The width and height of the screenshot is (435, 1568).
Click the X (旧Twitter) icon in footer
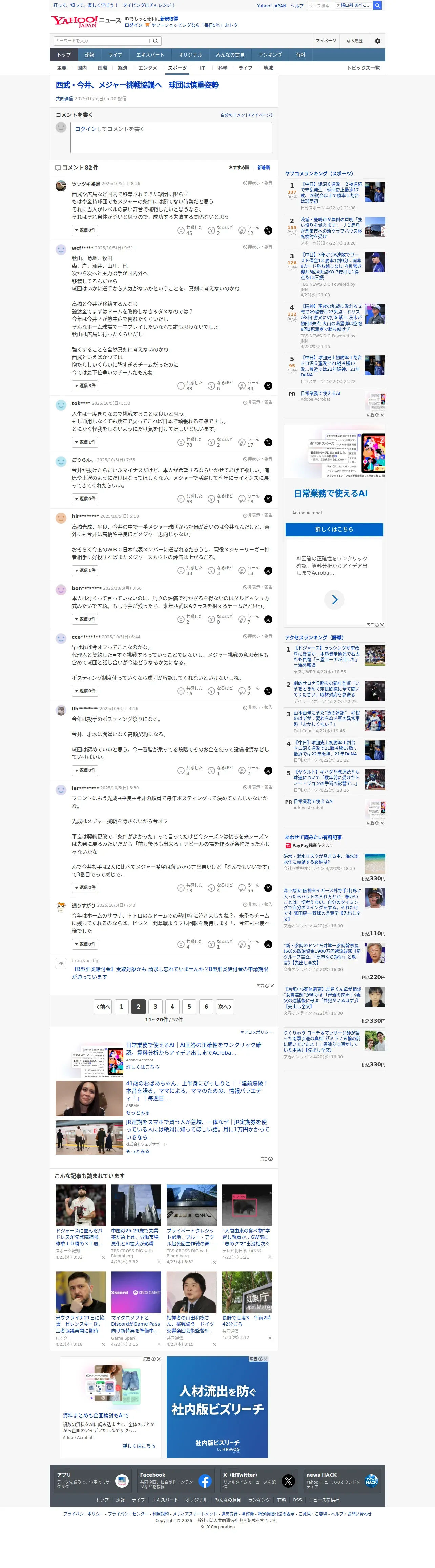(288, 1481)
